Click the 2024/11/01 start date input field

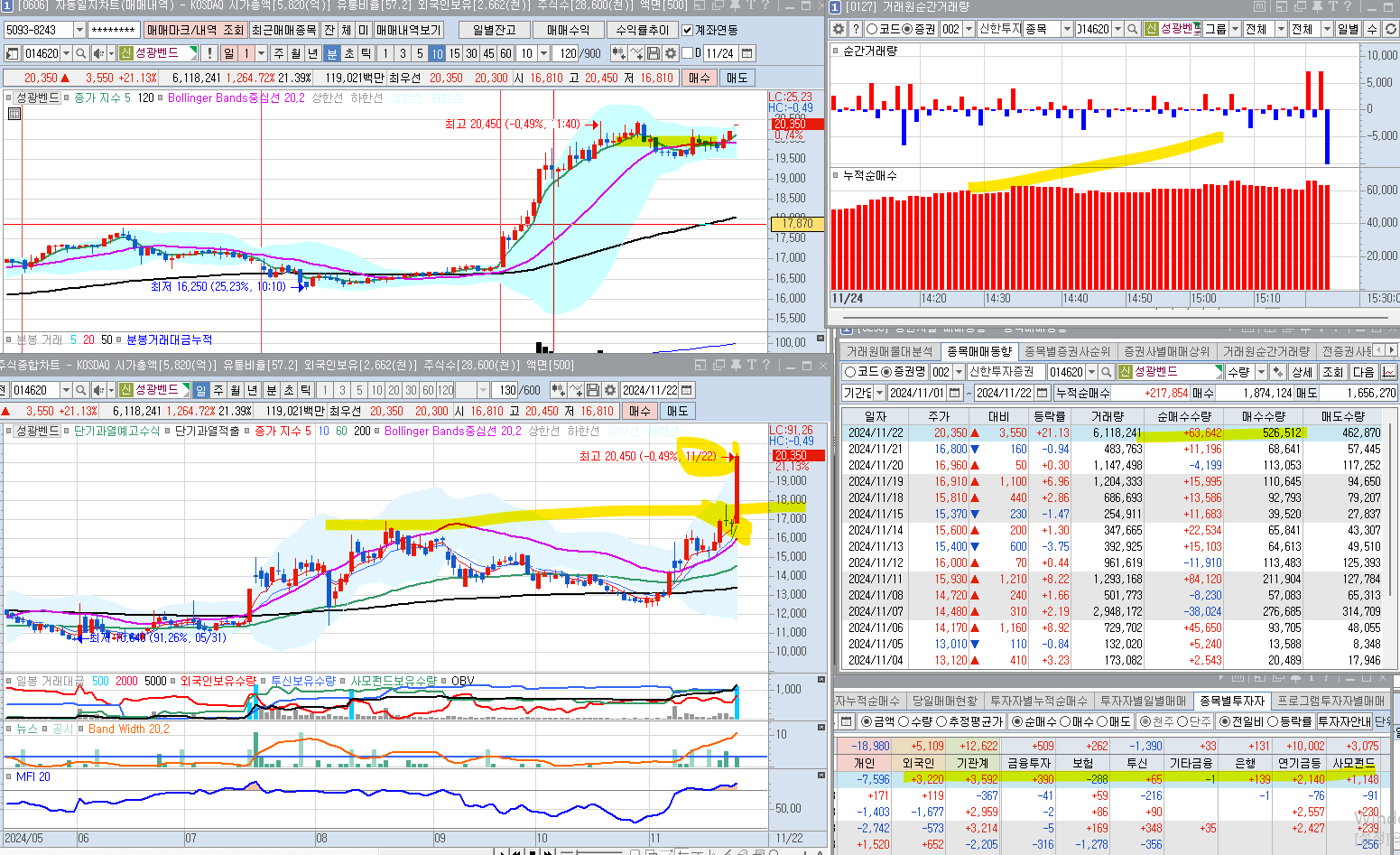pos(916,393)
